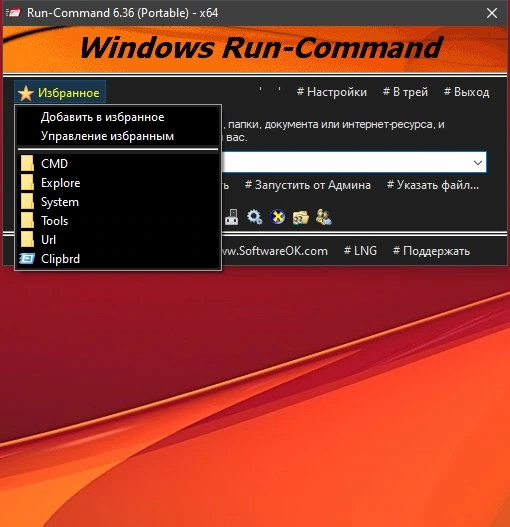Click the network adapter plug icon
510x527 pixels.
231,217
